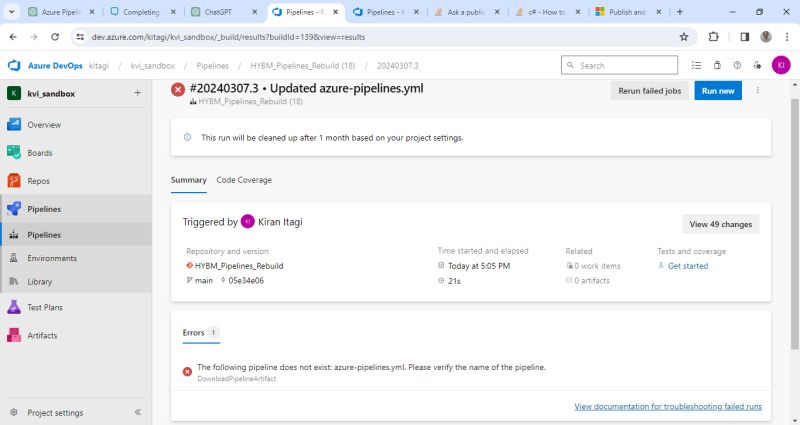Reload the browser page

point(55,37)
